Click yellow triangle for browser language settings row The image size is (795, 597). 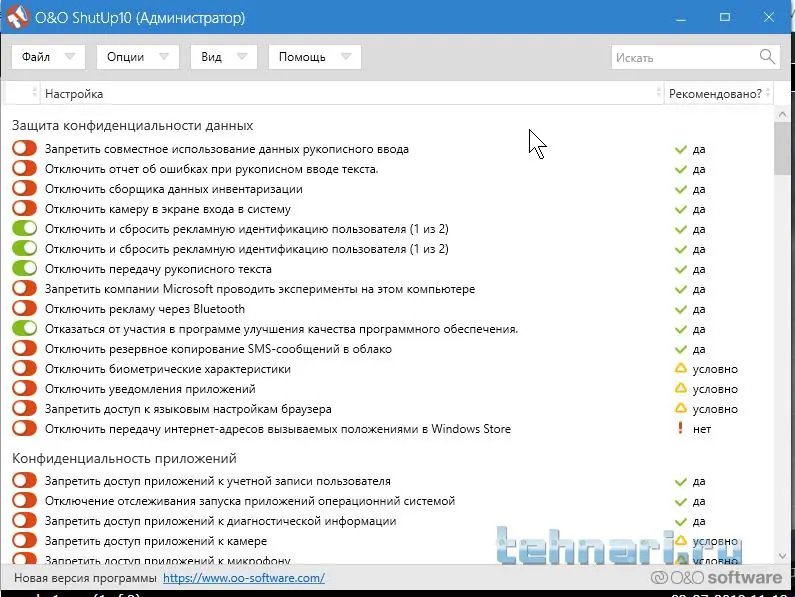[x=680, y=408]
